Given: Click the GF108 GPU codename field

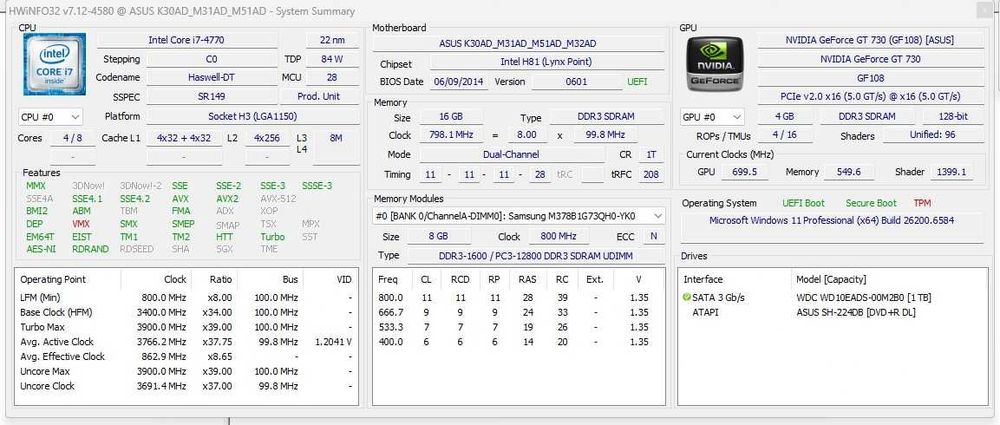Looking at the screenshot, I should pyautogui.click(x=869, y=77).
